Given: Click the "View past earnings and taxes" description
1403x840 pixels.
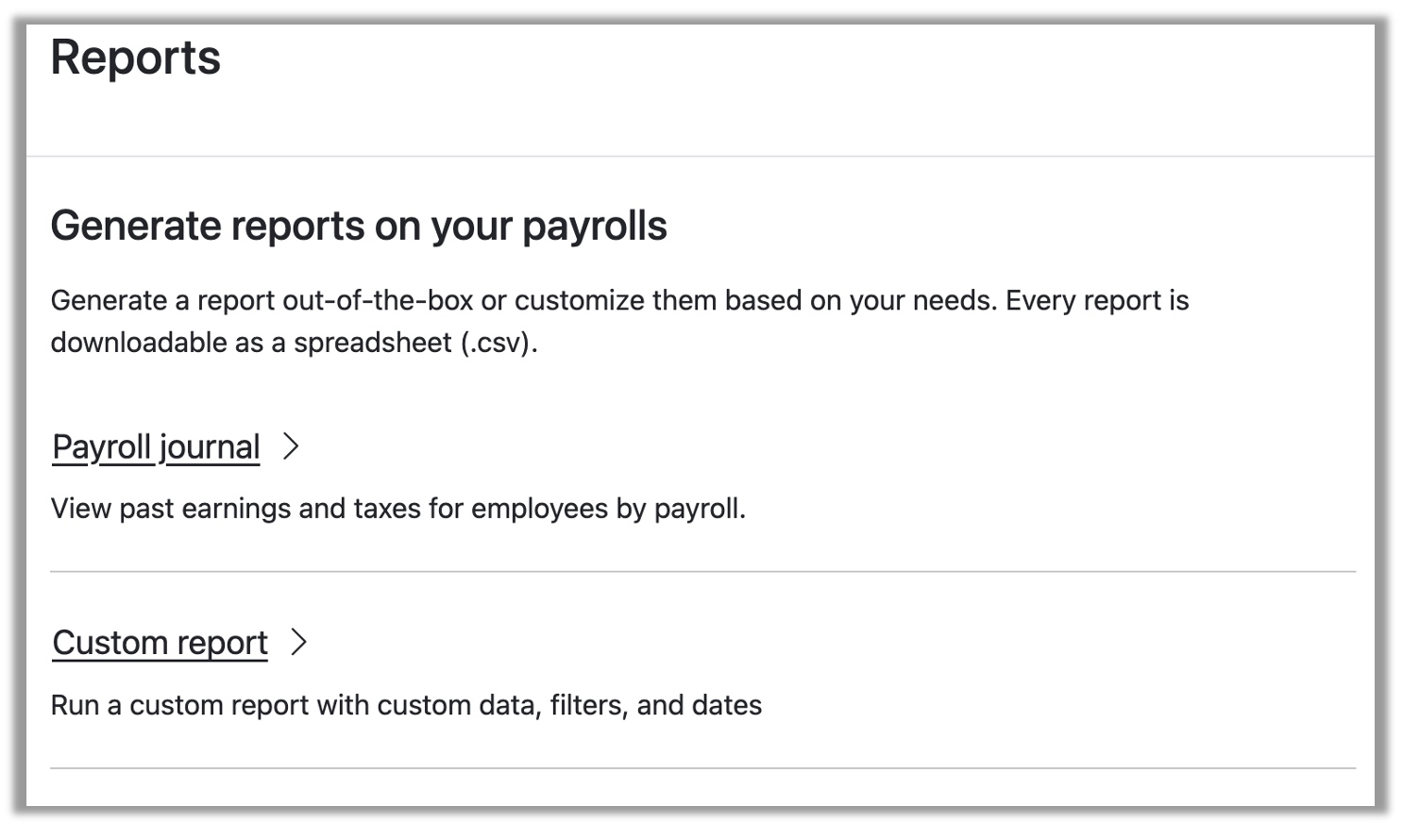Looking at the screenshot, I should pyautogui.click(x=397, y=509).
